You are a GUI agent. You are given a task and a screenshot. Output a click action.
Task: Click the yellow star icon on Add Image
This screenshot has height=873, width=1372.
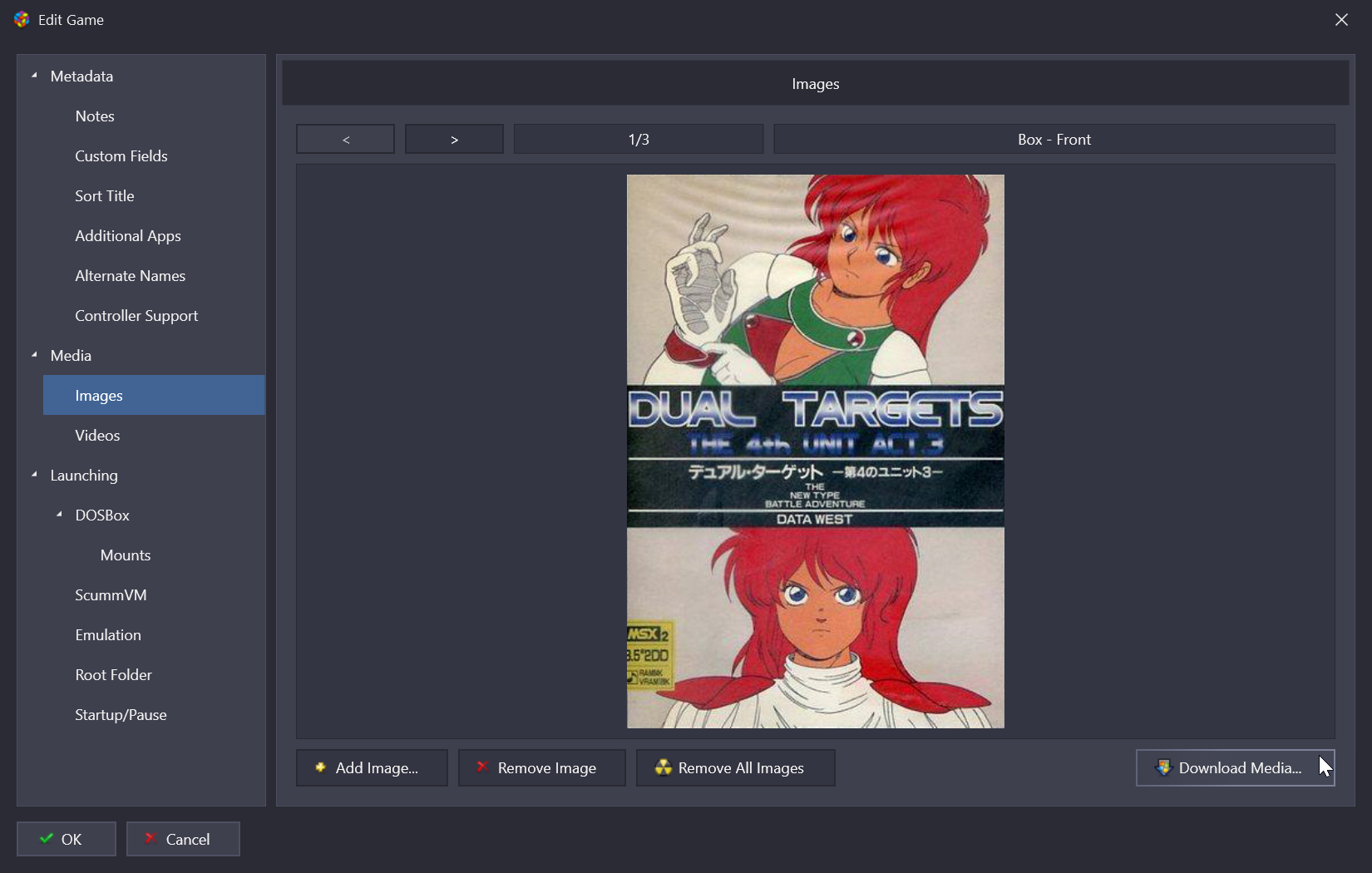click(320, 767)
